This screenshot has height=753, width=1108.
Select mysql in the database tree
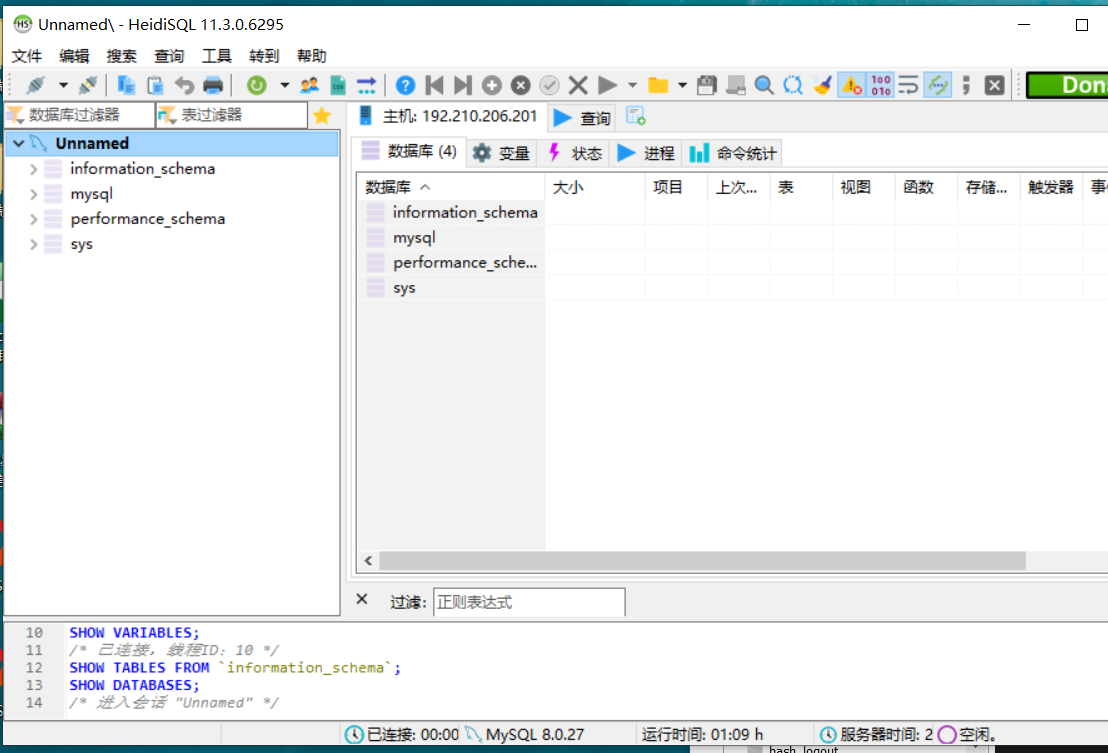point(92,194)
